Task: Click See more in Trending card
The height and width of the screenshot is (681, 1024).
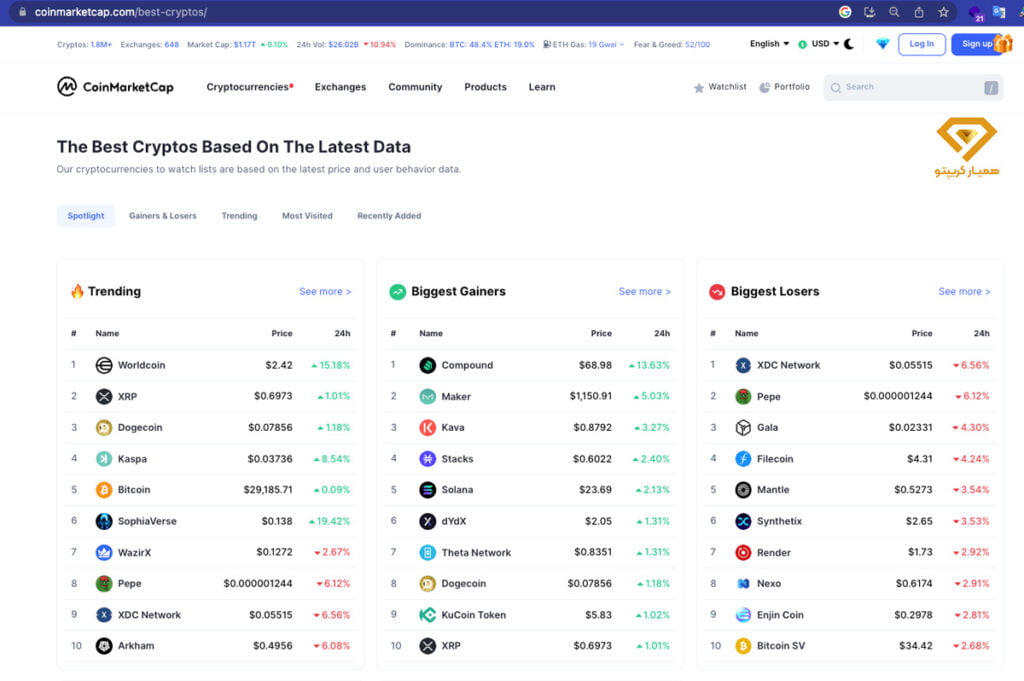Action: pyautogui.click(x=325, y=291)
